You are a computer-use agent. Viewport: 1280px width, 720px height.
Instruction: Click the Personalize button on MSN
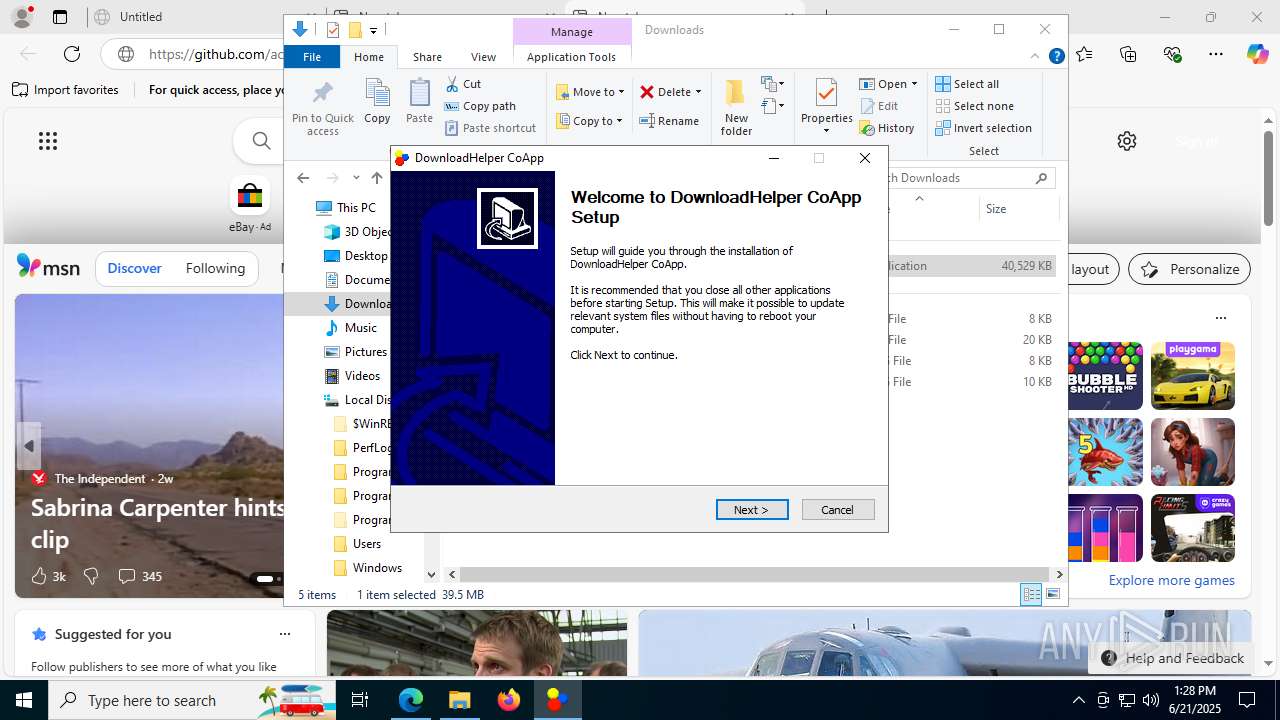[x=1190, y=269]
